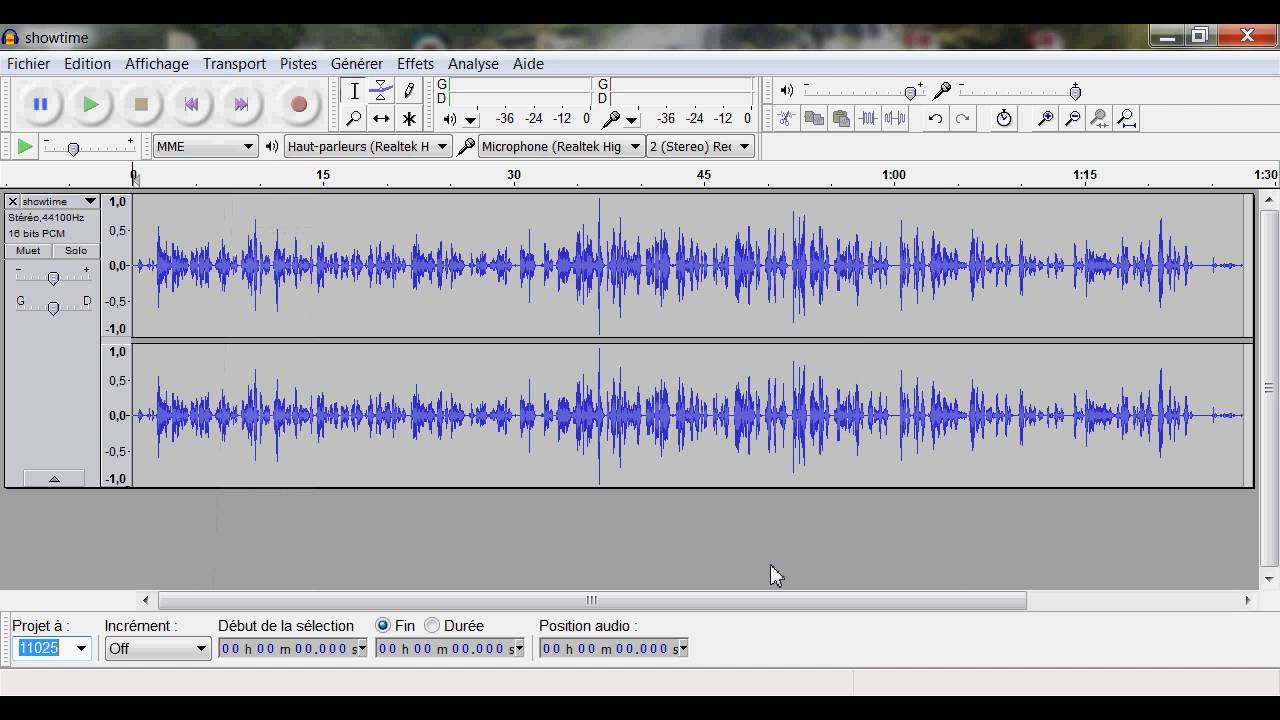1280x720 pixels.
Task: Click the track pan G/D slider handle
Action: click(53, 308)
